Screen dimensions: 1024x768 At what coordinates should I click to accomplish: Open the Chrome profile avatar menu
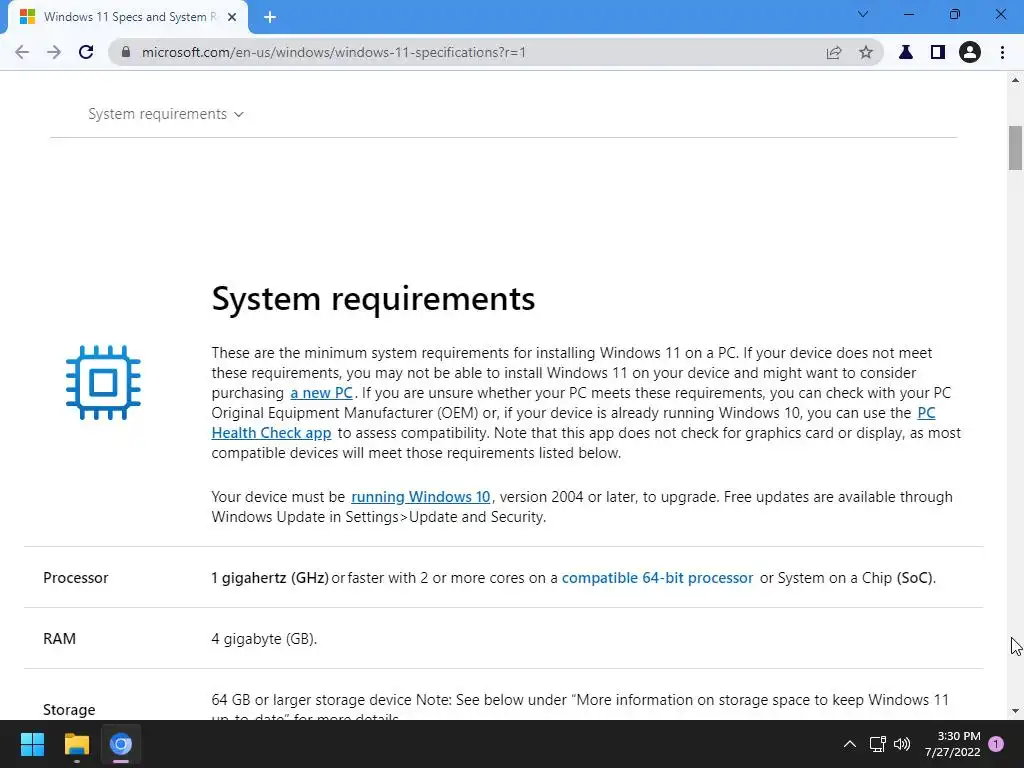[x=970, y=52]
